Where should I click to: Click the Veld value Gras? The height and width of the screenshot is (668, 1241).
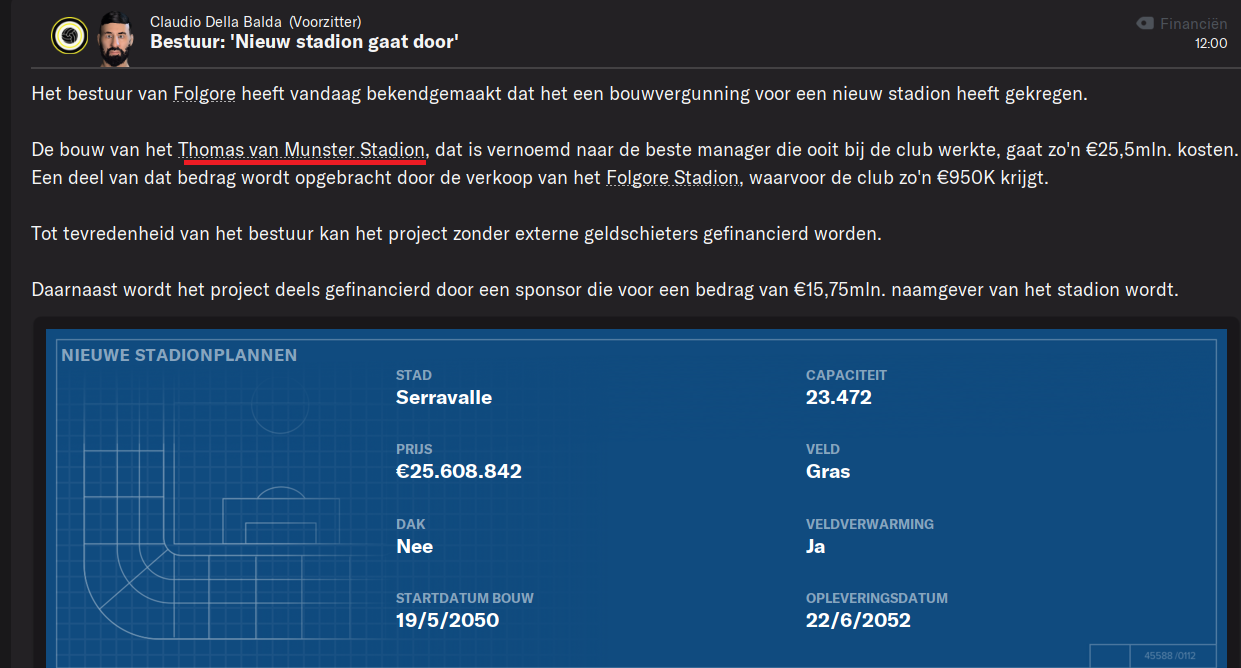[x=828, y=471]
